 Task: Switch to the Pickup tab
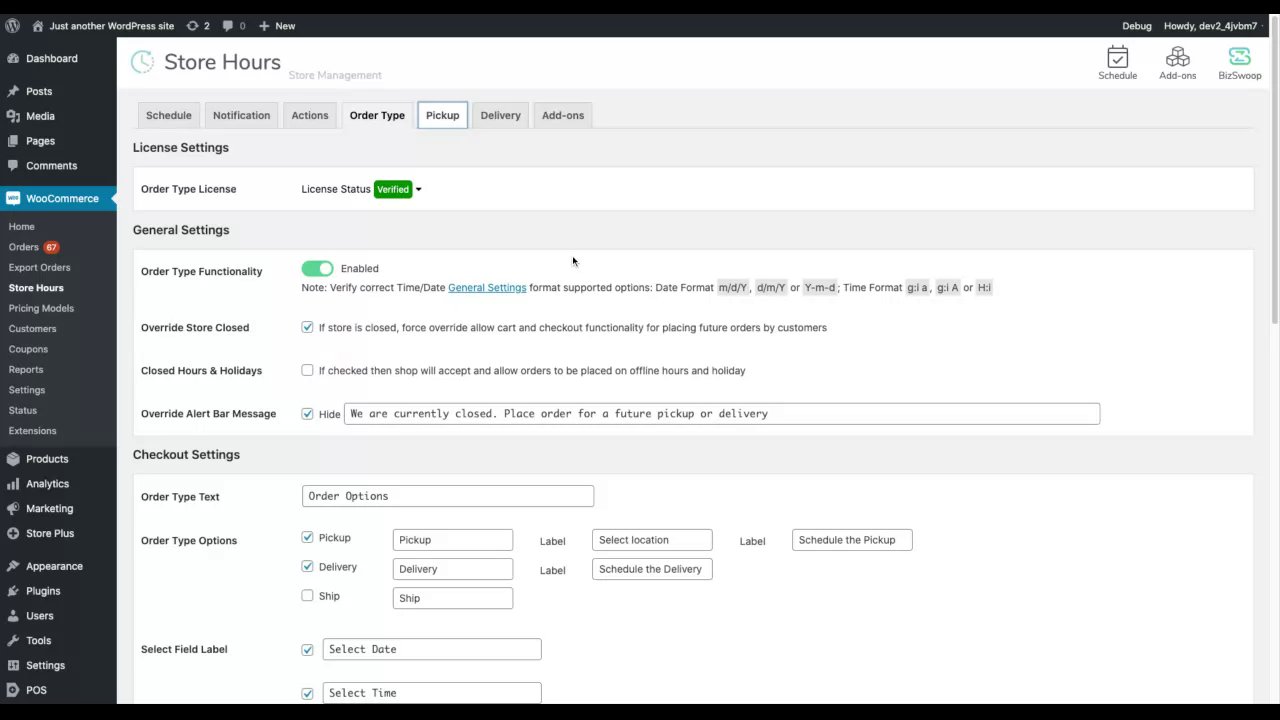pos(442,115)
